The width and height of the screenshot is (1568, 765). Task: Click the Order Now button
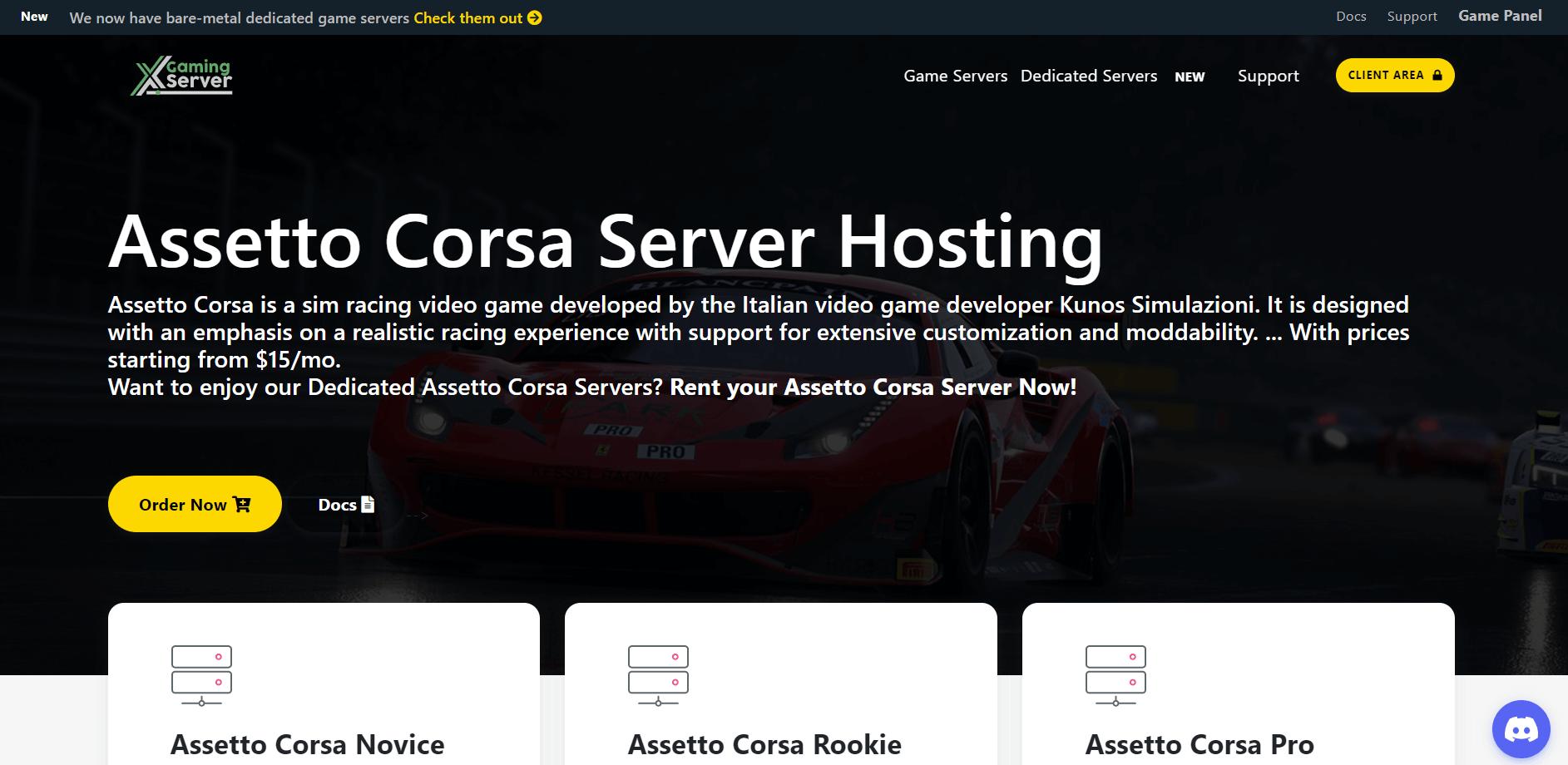[195, 504]
